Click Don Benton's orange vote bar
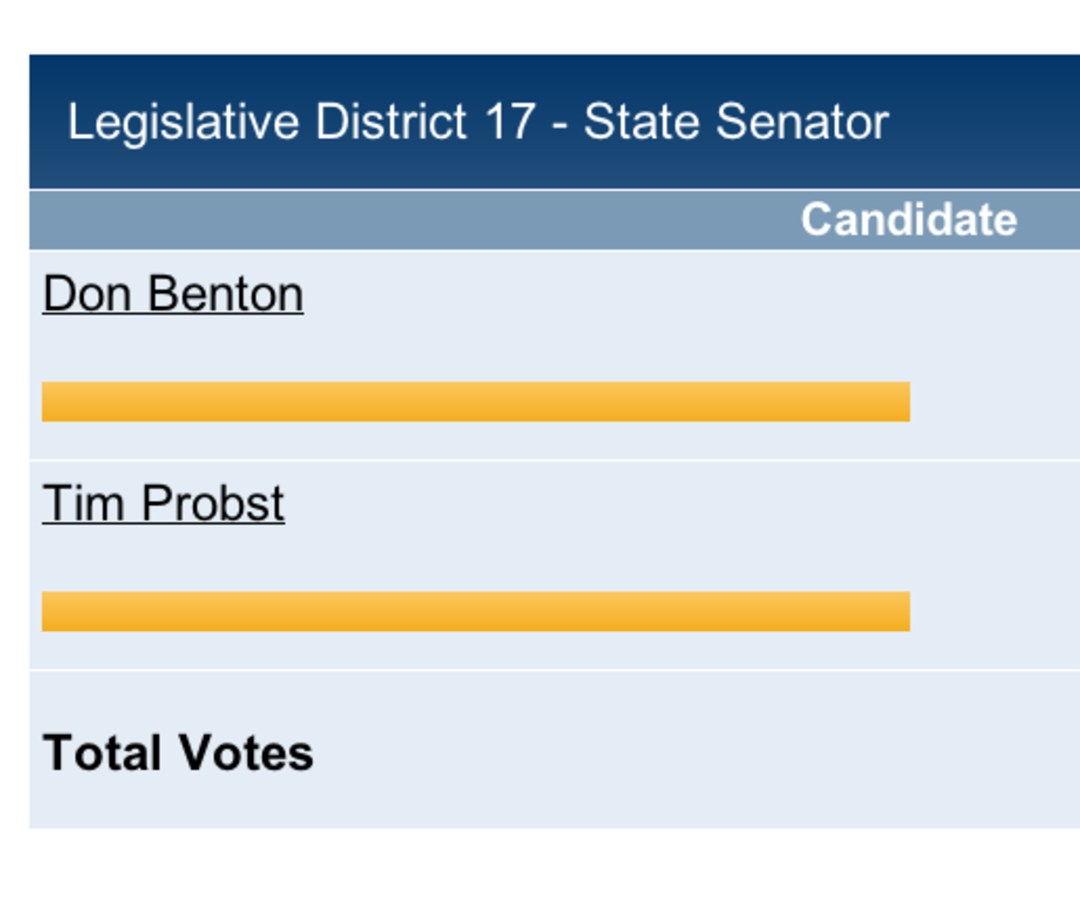This screenshot has height=900, width=1080. click(476, 401)
